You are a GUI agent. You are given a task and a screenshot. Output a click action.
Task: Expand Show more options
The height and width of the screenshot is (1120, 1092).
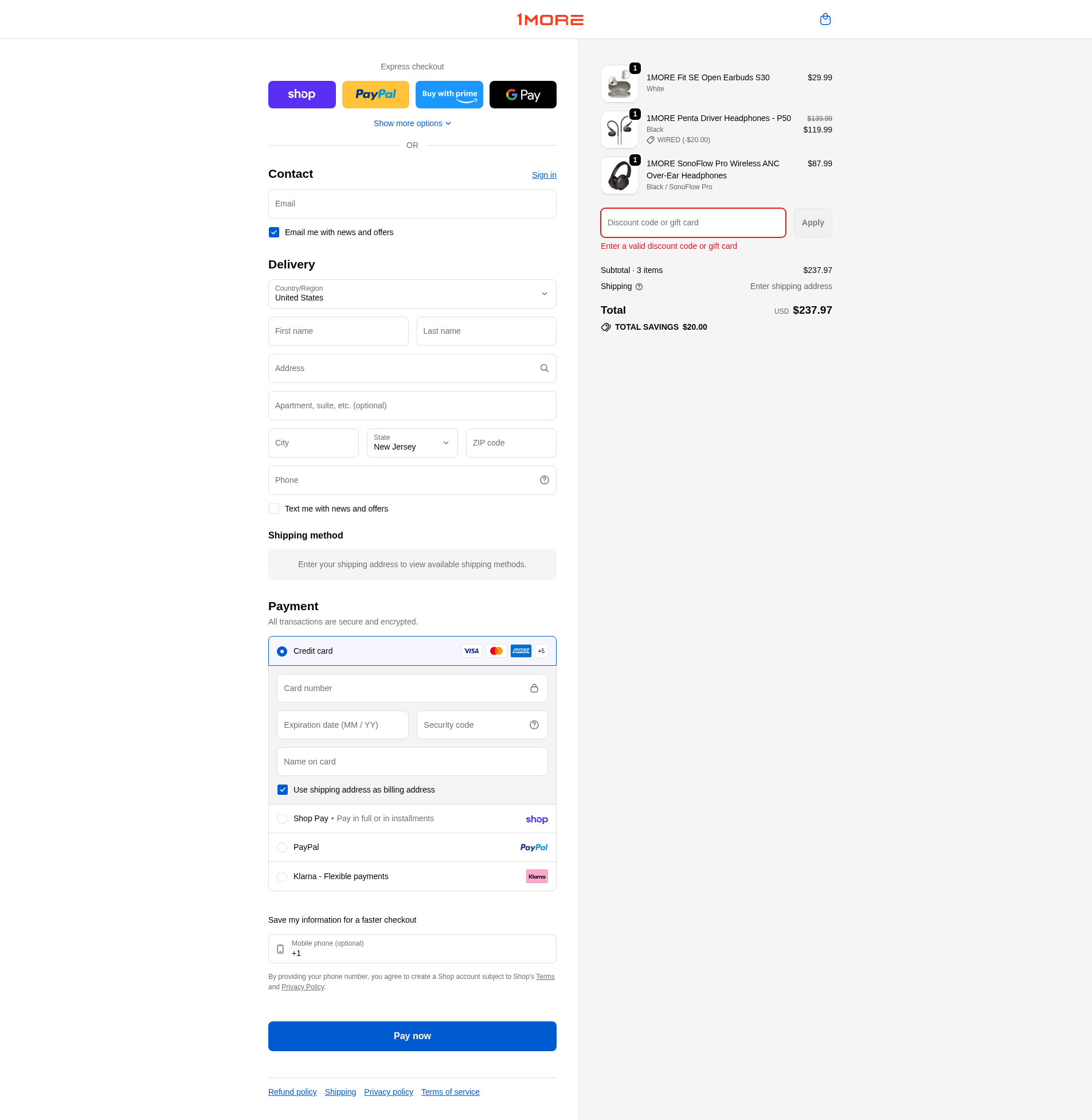(412, 123)
